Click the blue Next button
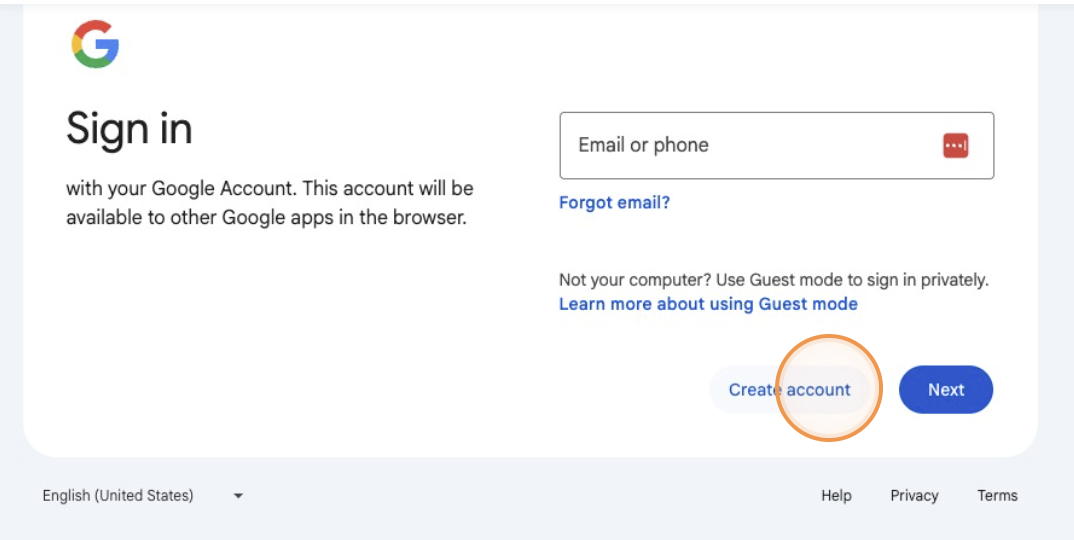1074x540 pixels. [945, 390]
